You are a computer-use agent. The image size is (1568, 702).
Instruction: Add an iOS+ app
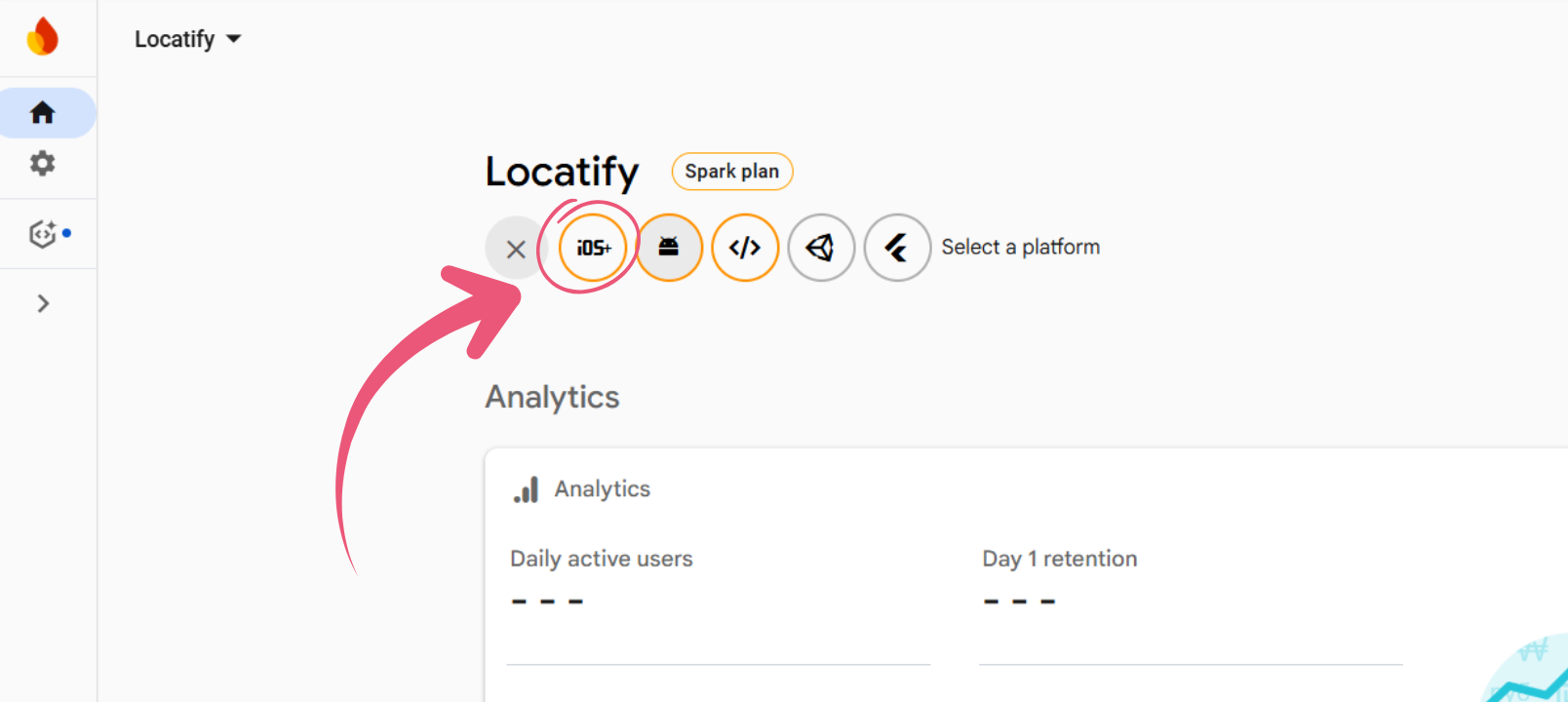(593, 248)
